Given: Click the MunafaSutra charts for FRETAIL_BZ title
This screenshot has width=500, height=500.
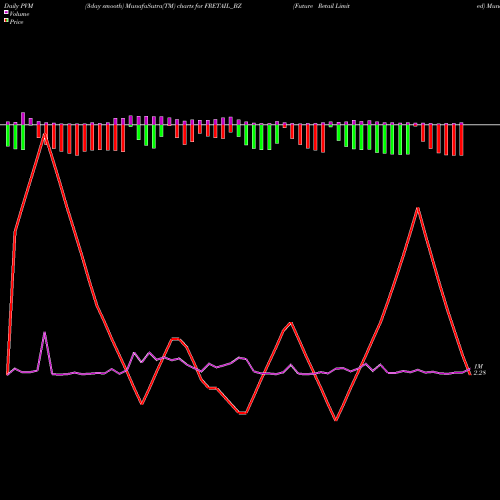Looking at the screenshot, I should [x=163, y=6].
